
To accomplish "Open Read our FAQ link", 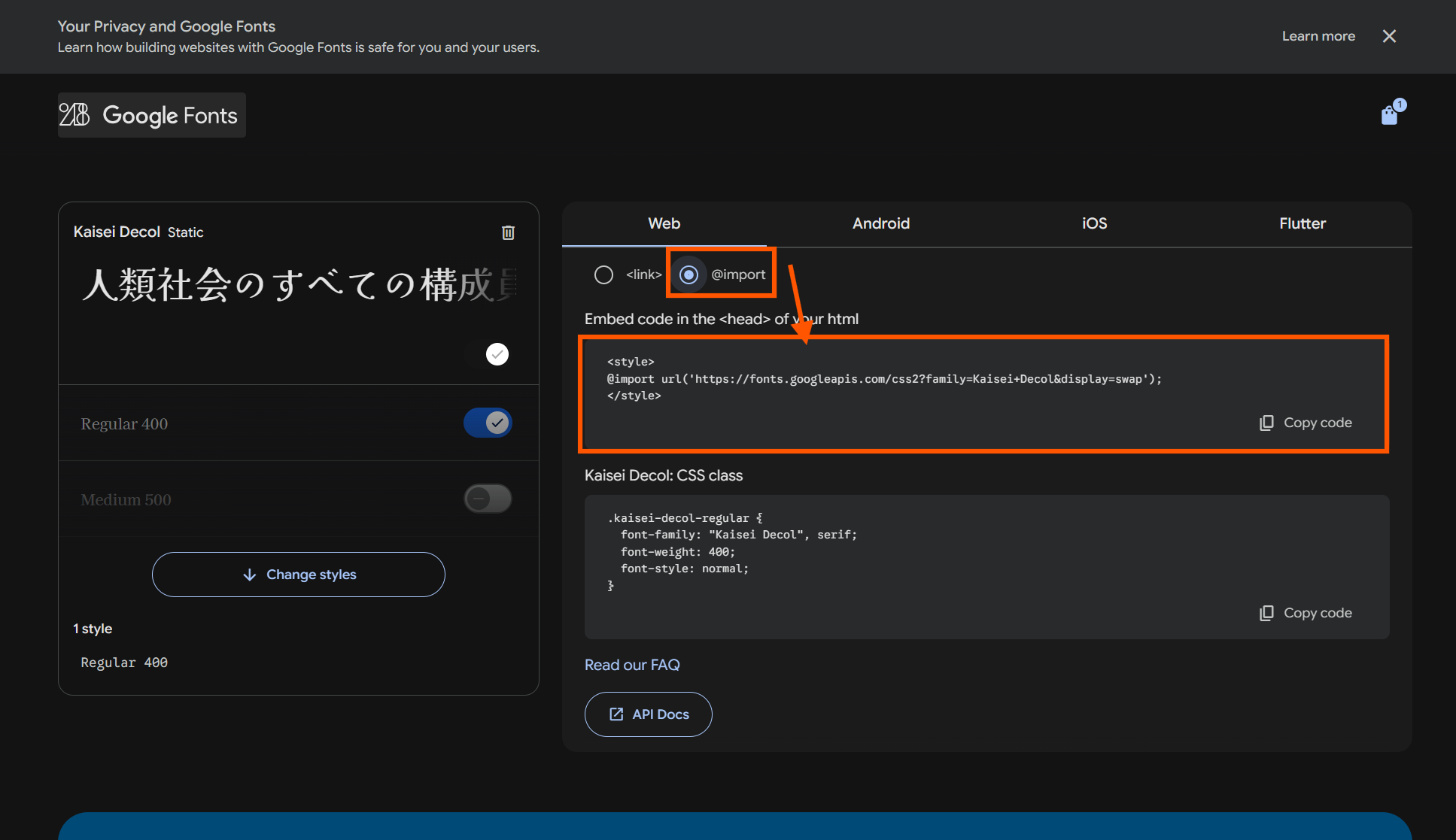I will click(x=632, y=665).
